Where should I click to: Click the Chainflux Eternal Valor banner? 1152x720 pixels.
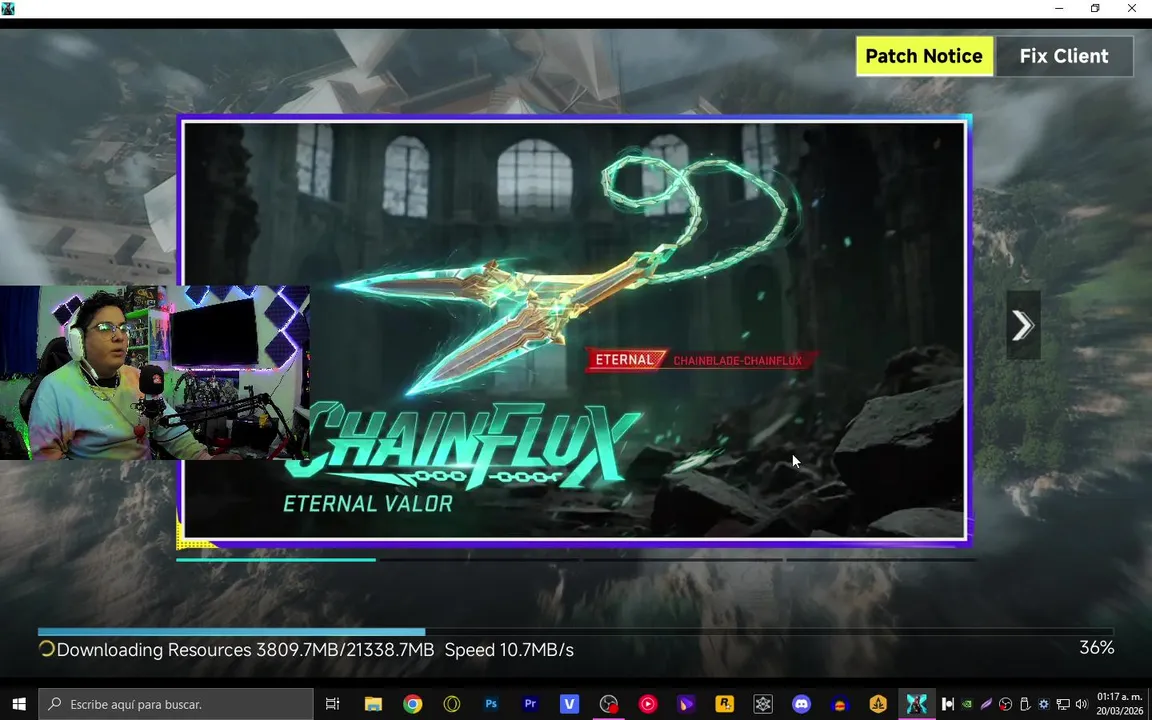click(x=574, y=331)
